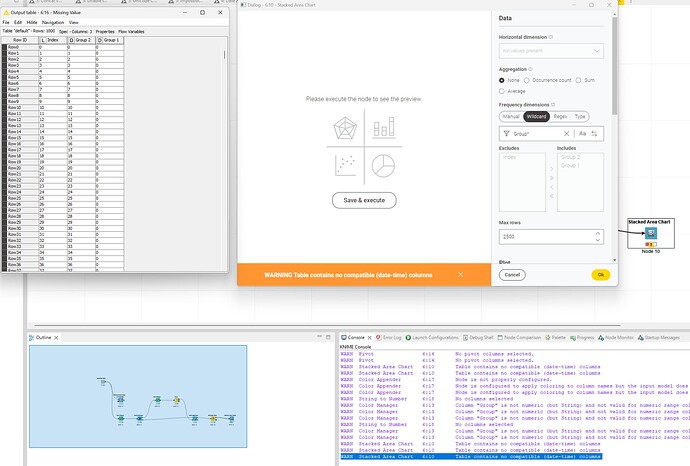Open File menu in Output table

[x=6, y=22]
